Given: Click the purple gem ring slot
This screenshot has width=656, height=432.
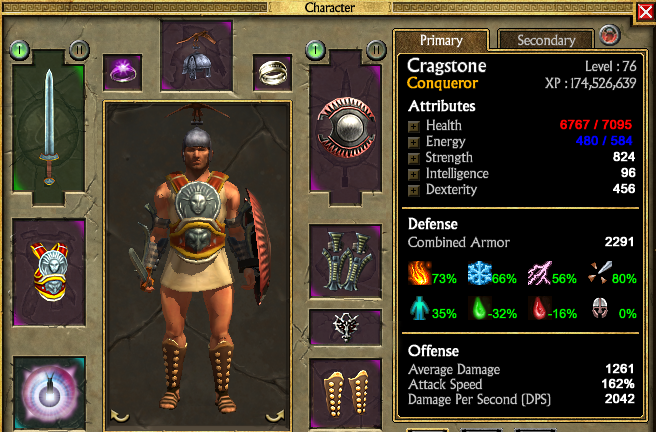Looking at the screenshot, I should tap(123, 73).
